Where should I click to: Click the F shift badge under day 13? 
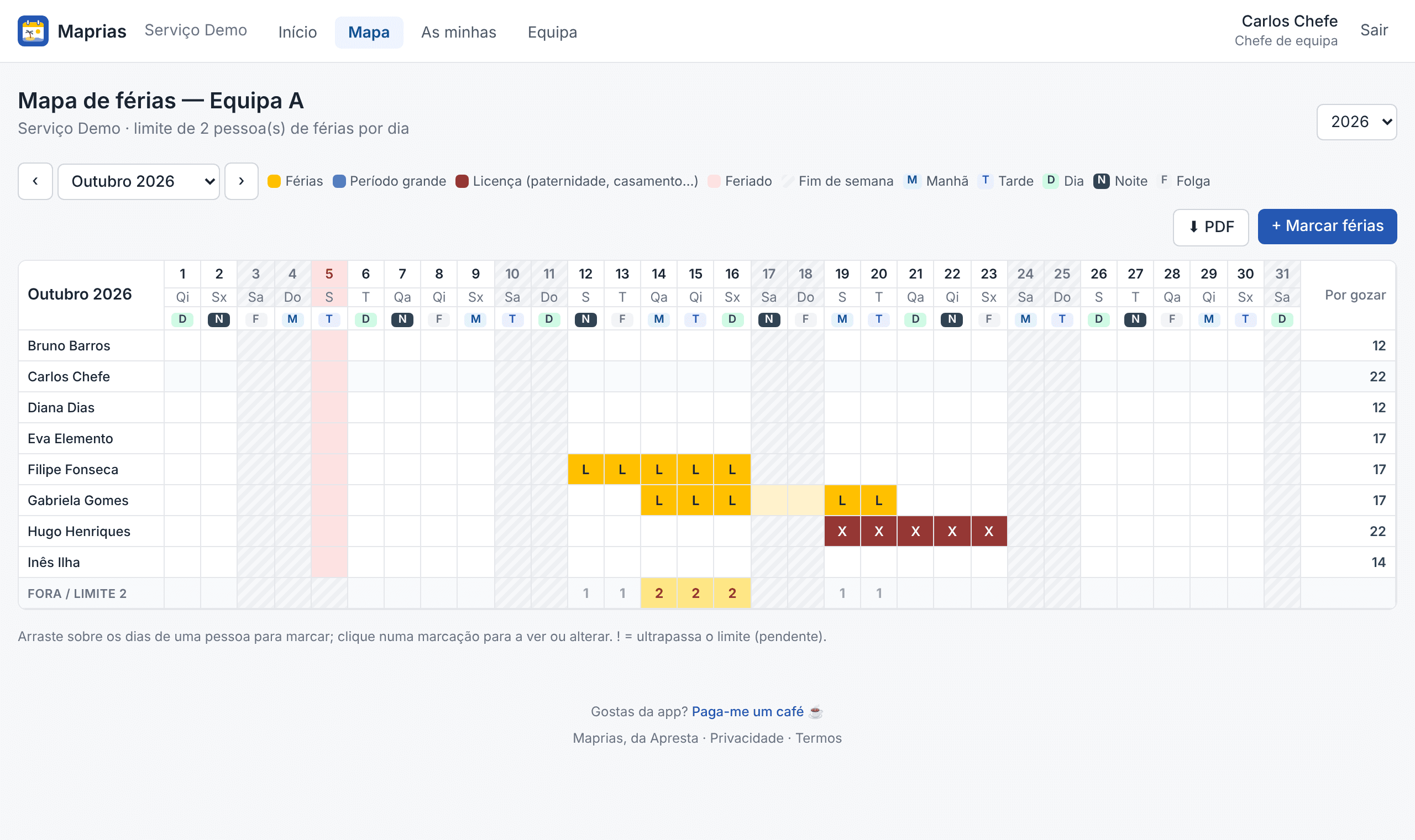622,319
